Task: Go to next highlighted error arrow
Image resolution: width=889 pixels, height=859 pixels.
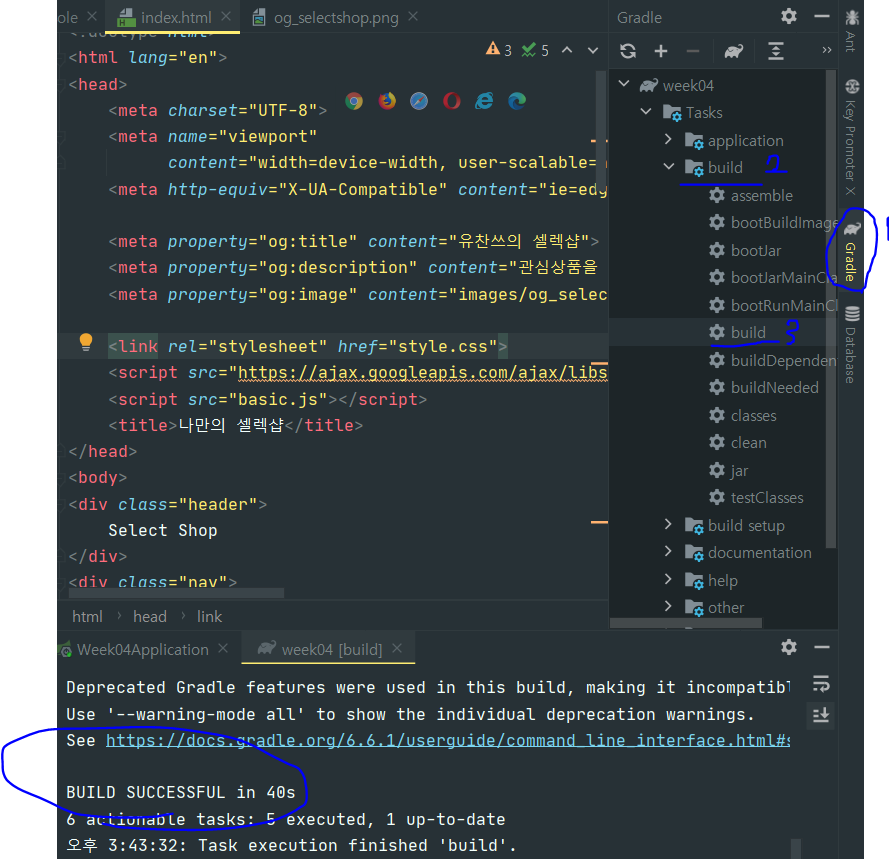Action: point(593,50)
